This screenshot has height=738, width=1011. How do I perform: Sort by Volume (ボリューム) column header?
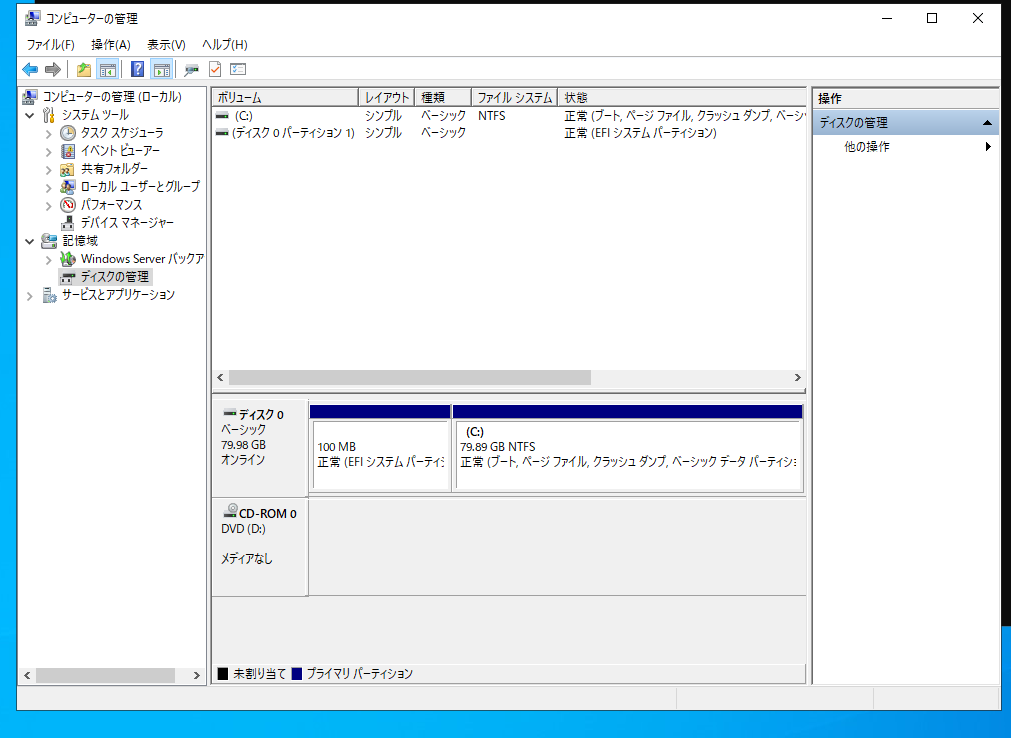[x=284, y=97]
